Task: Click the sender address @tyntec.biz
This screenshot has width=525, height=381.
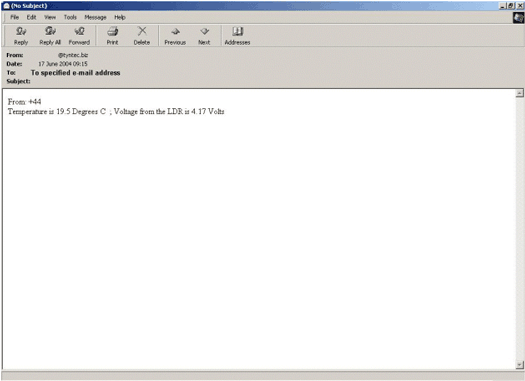Action: [x=73, y=55]
